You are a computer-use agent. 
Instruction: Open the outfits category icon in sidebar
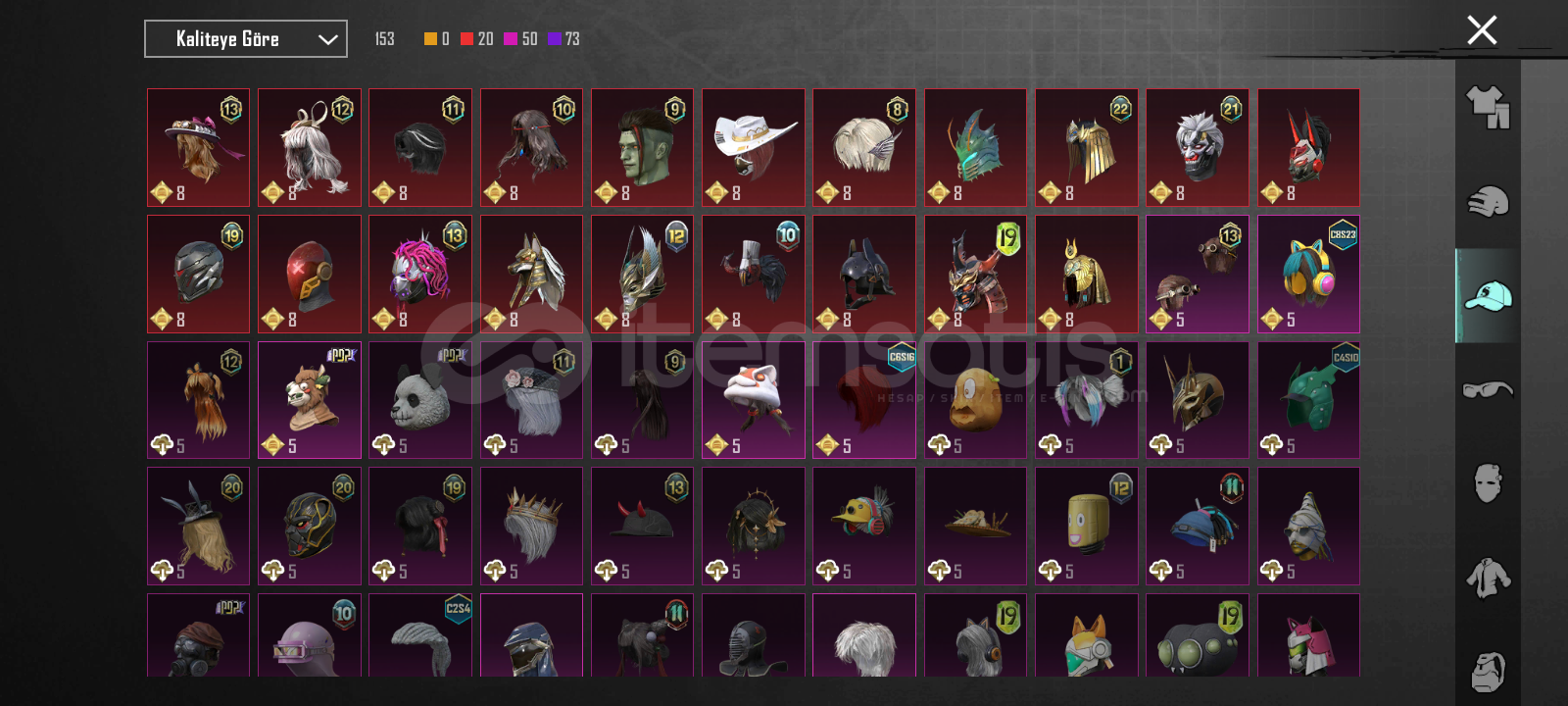[x=1488, y=107]
